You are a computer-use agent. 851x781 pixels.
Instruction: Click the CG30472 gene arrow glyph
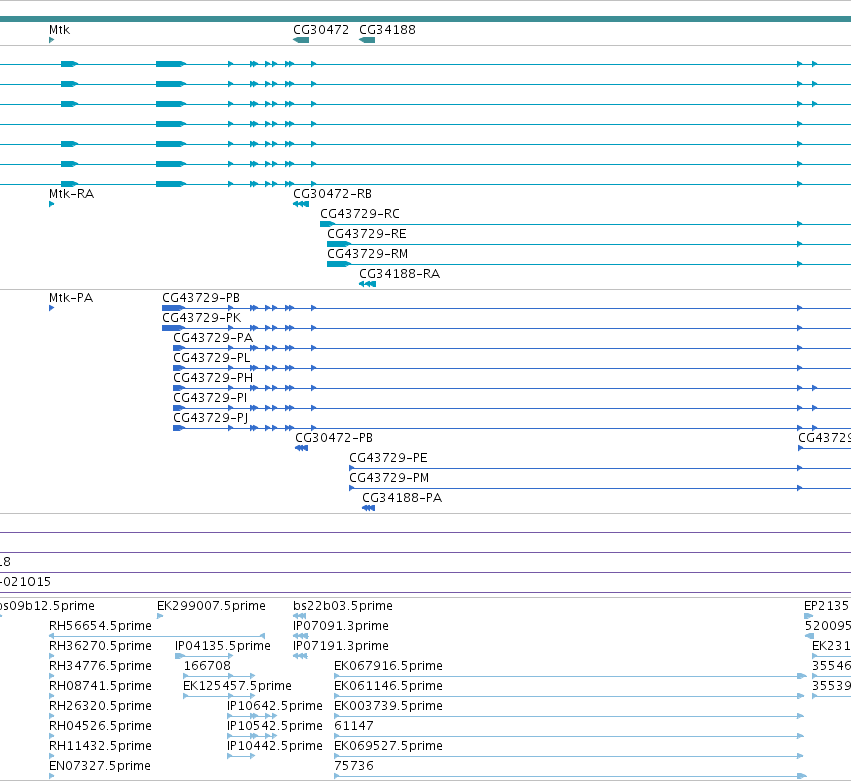coord(301,40)
